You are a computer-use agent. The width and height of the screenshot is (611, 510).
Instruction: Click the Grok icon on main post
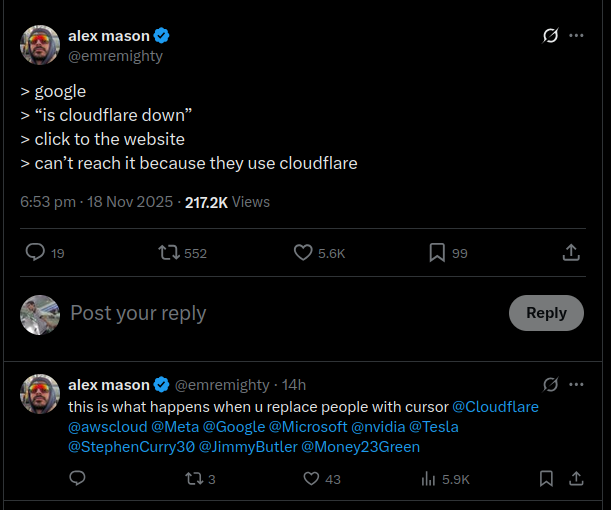click(x=550, y=36)
